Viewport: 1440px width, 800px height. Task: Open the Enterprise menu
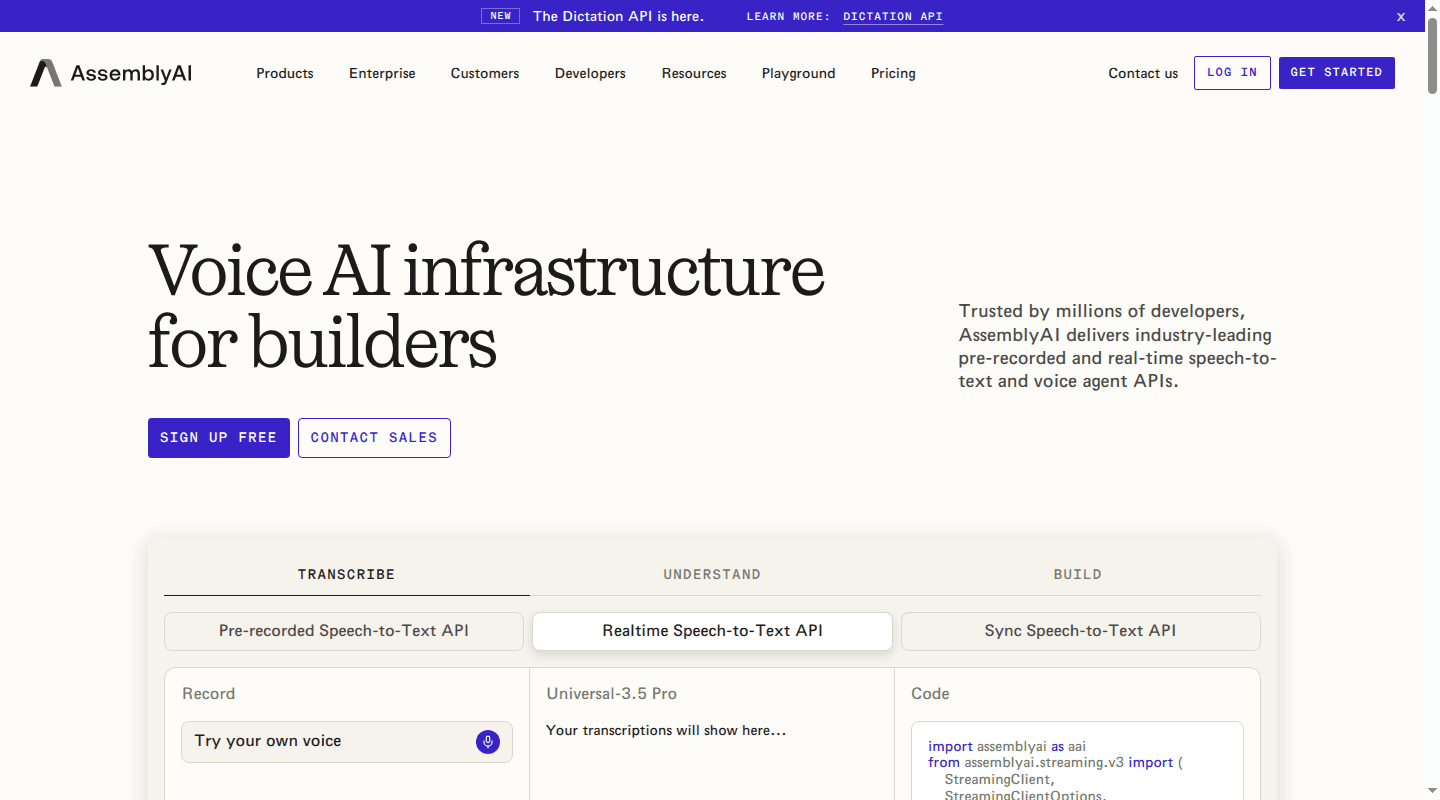point(382,73)
